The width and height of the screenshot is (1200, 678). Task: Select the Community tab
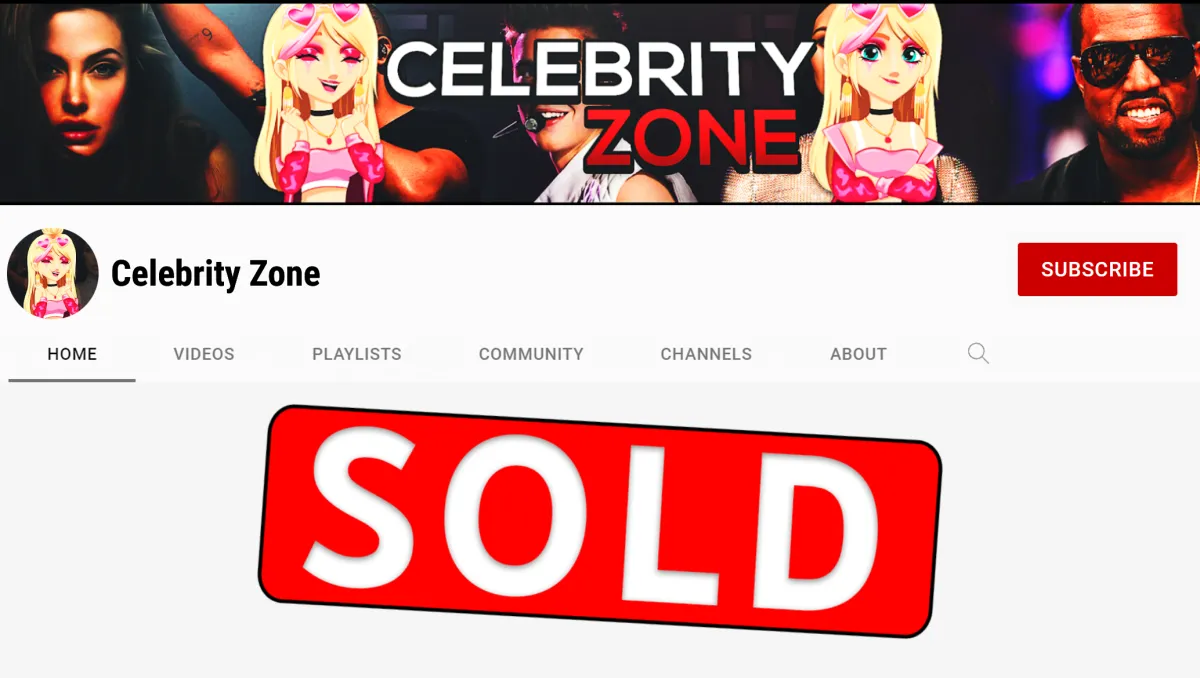pos(531,354)
